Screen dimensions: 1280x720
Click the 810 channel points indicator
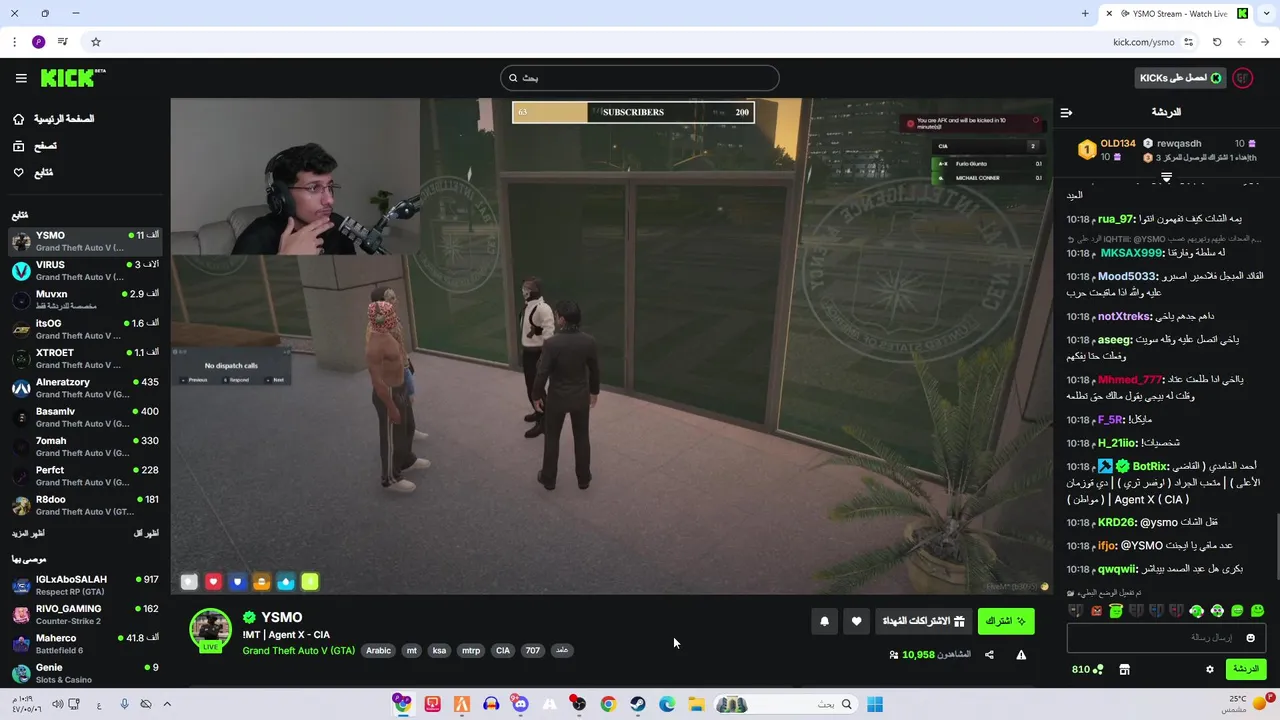[x=1087, y=669]
